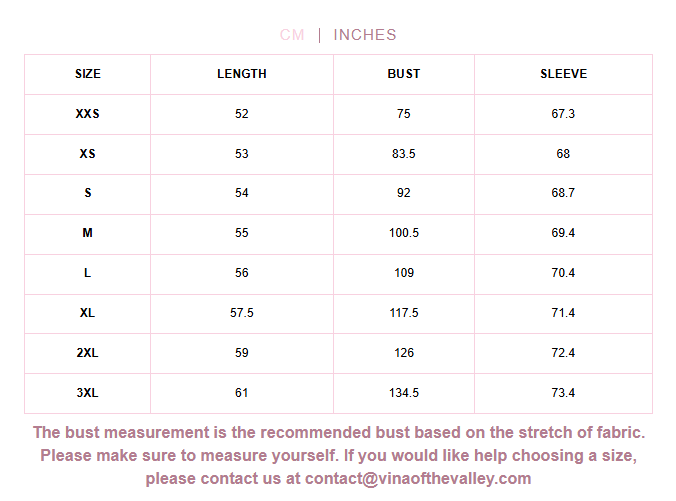Image resolution: width=676 pixels, height=501 pixels.
Task: Click the LENGTH column header
Action: 242,74
